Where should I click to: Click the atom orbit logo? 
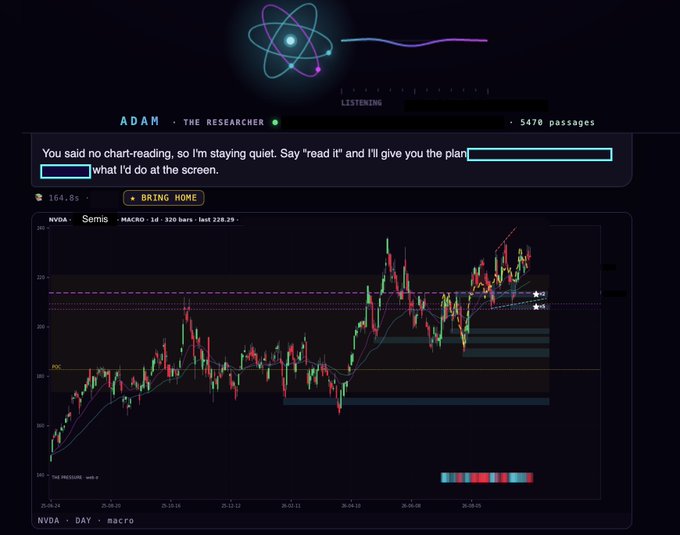tap(290, 41)
